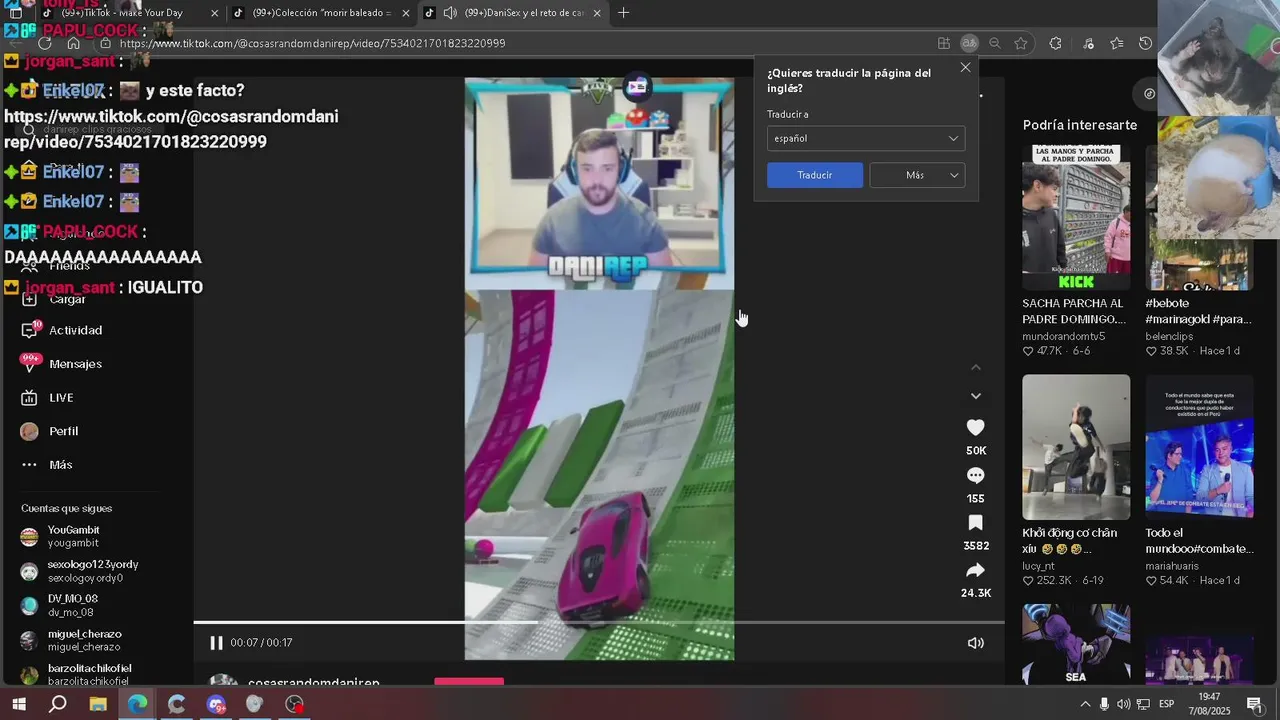Open File Explorer from the taskbar

pyautogui.click(x=98, y=704)
